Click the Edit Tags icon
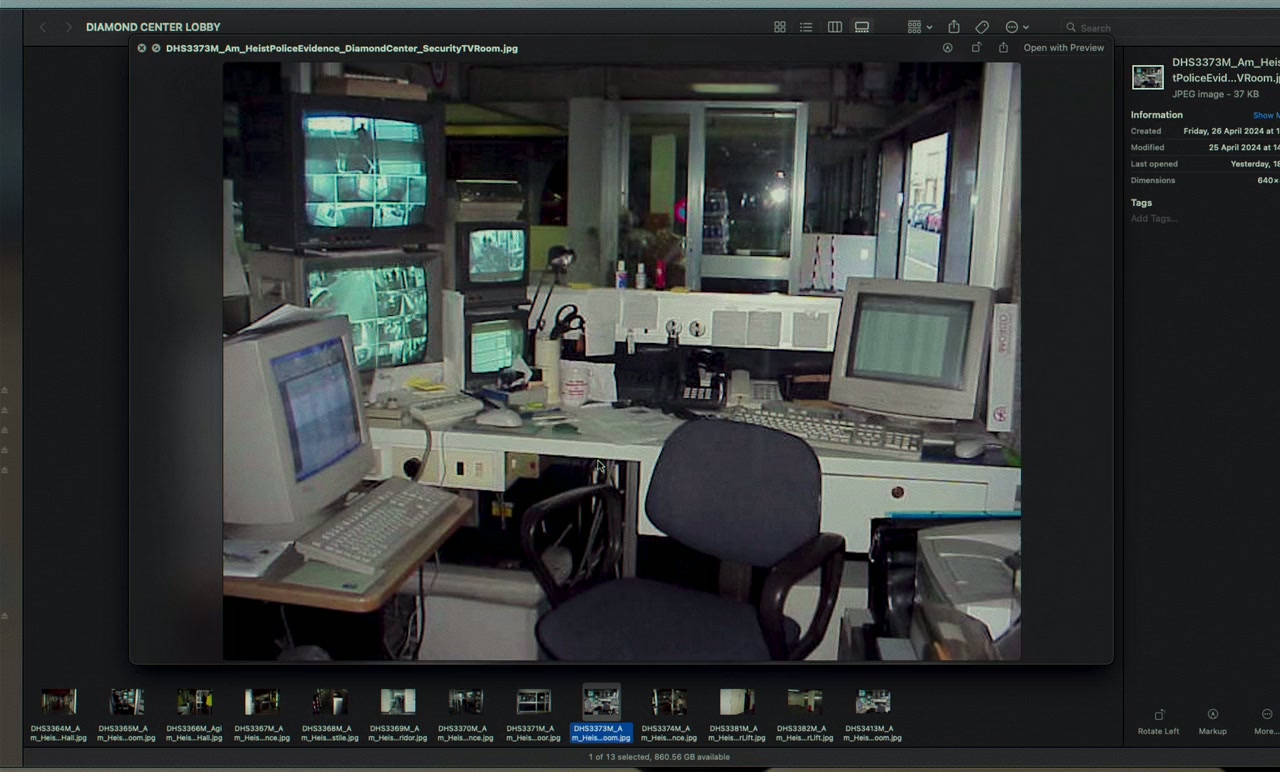 coord(982,27)
